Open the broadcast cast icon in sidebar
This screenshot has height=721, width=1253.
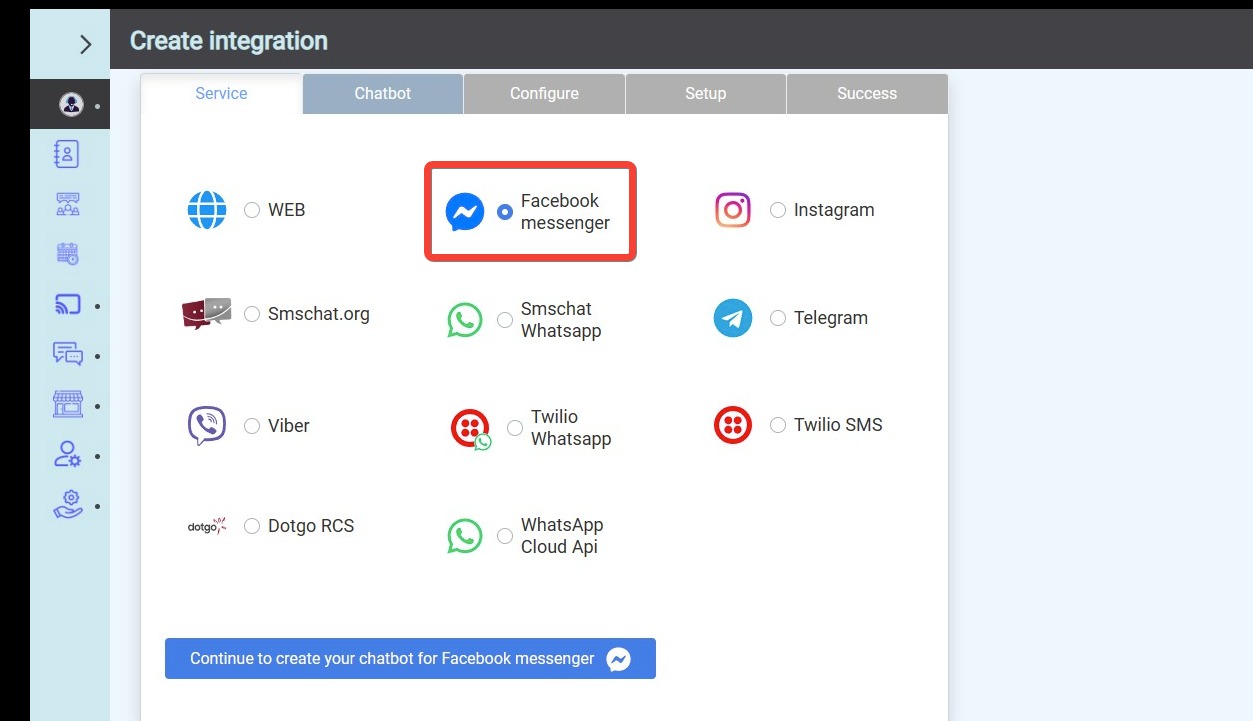(67, 305)
